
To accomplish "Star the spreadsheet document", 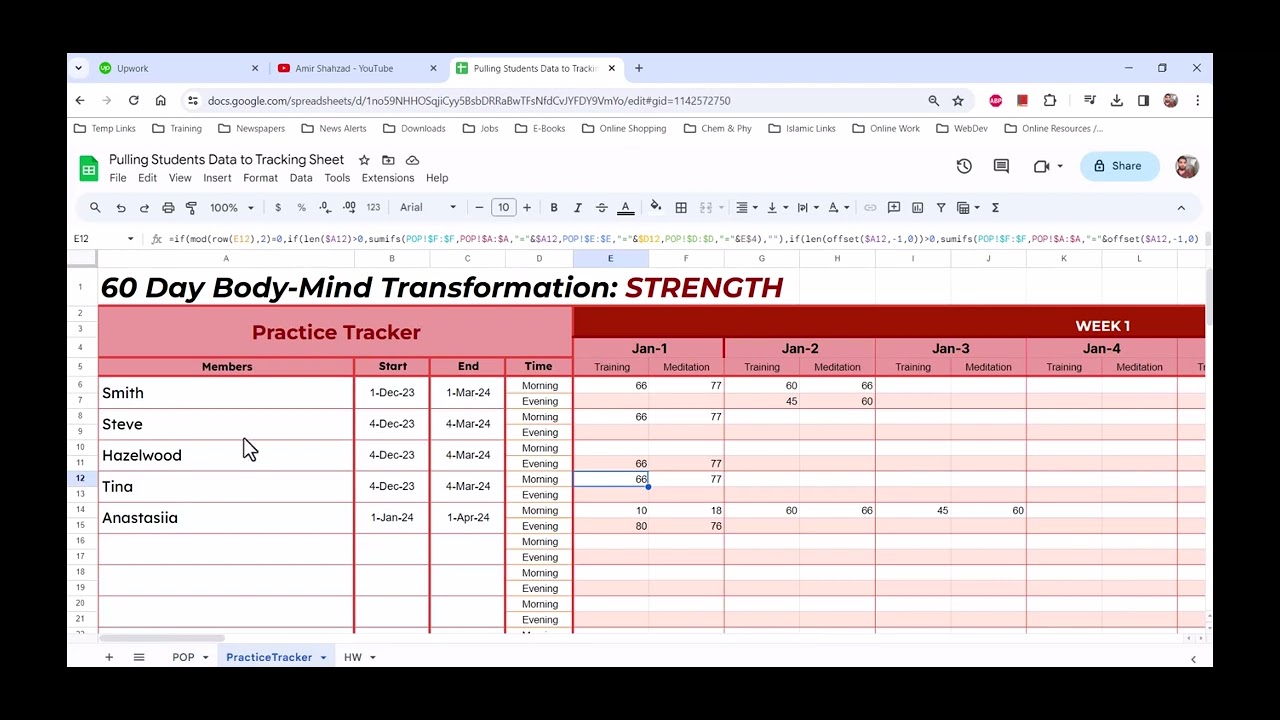I will click(x=364, y=160).
